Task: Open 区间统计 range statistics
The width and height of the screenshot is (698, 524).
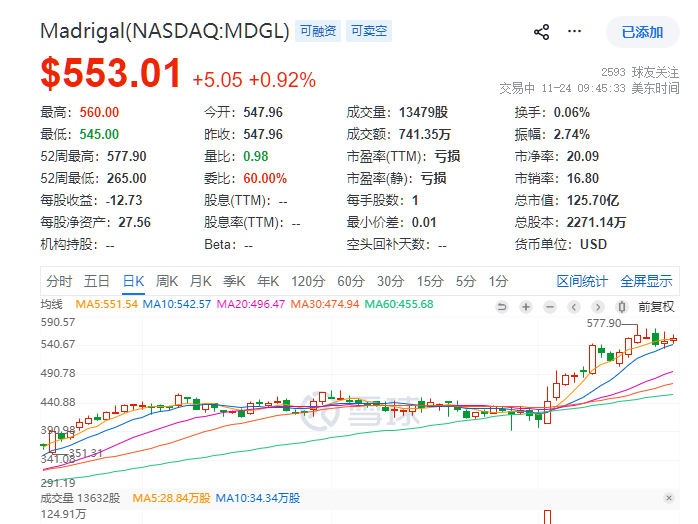Action: (582, 281)
